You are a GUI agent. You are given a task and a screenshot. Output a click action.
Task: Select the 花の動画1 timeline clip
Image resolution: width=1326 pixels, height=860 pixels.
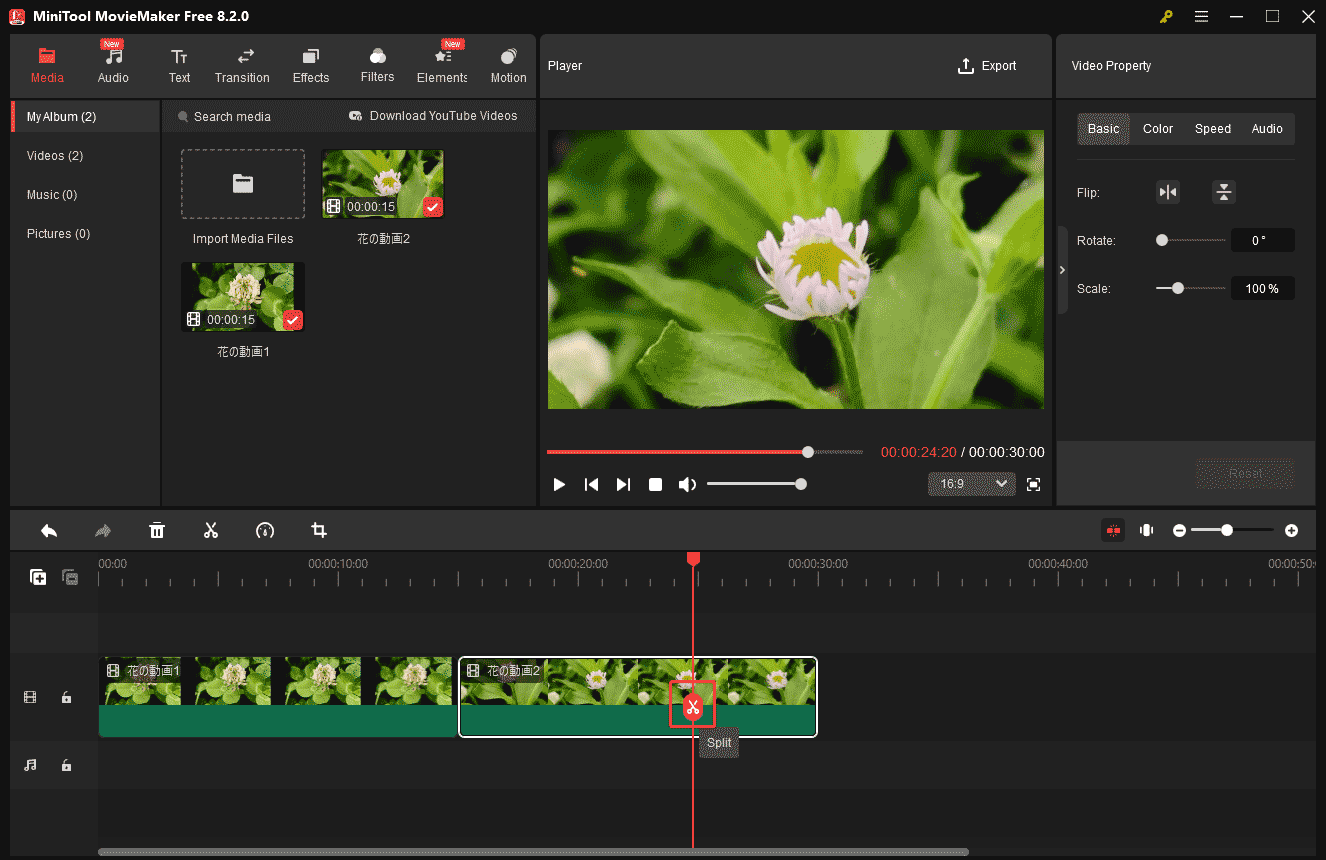[277, 697]
